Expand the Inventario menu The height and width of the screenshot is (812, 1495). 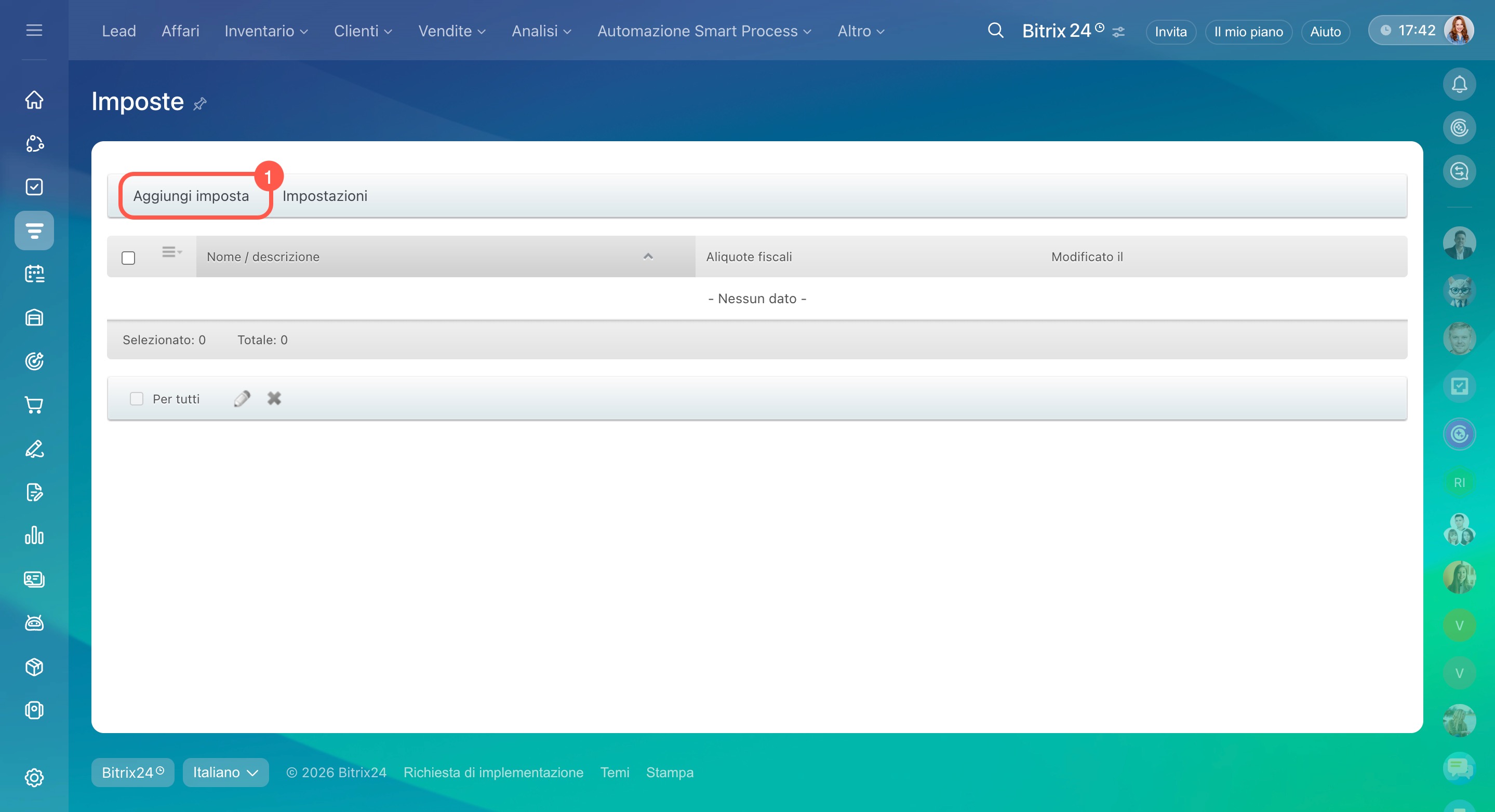coord(266,31)
